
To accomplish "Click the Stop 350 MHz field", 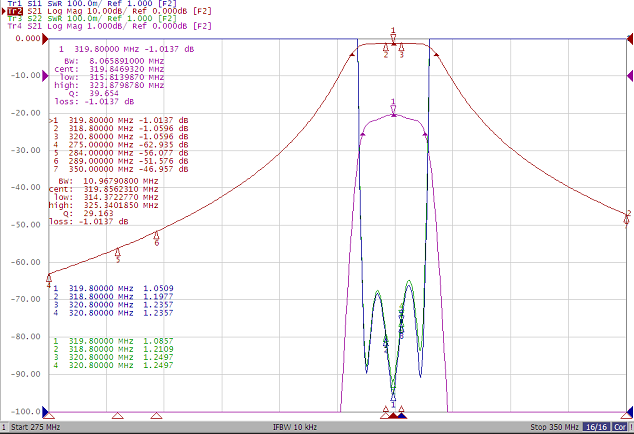I will pos(554,427).
